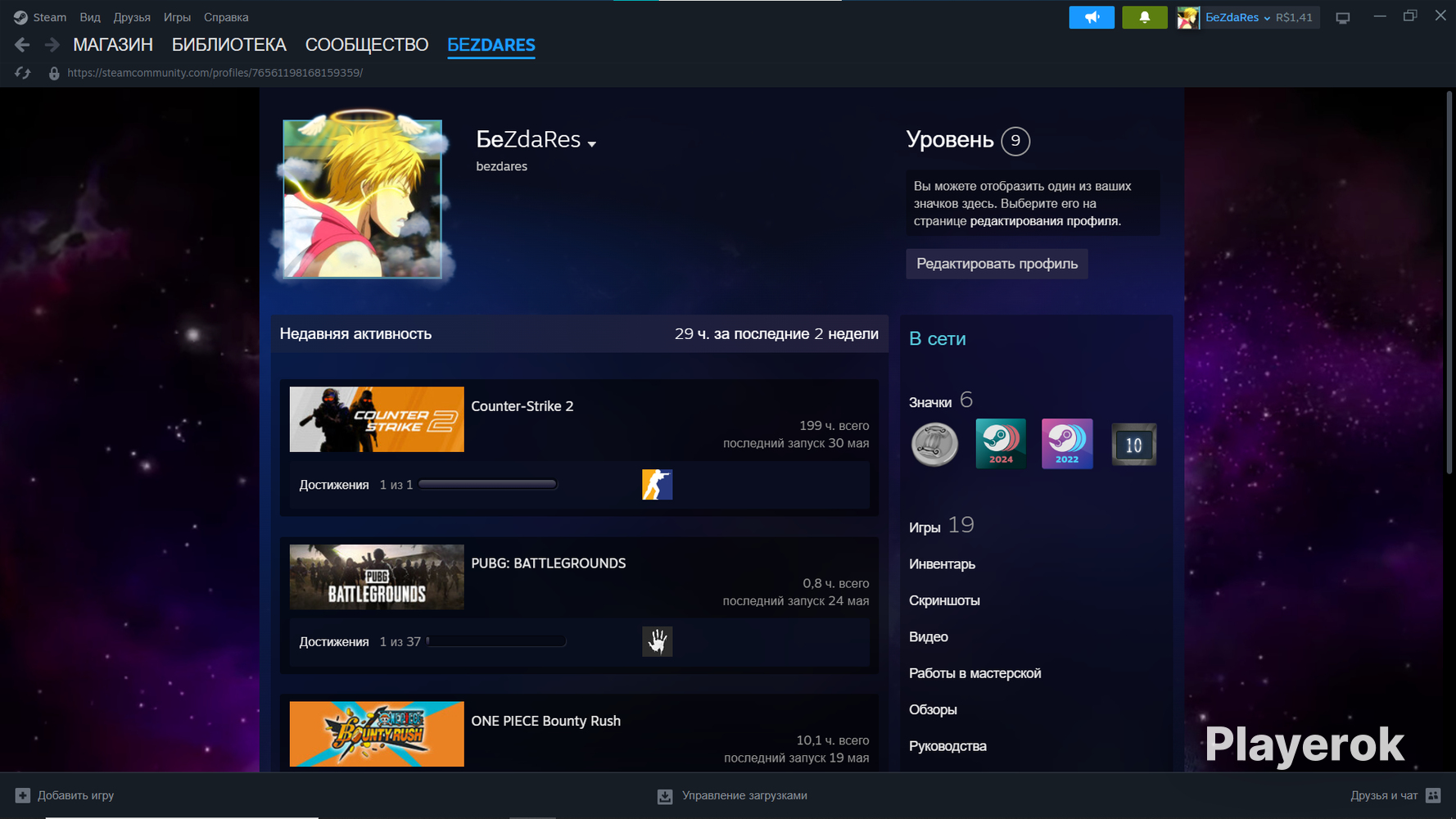The width and height of the screenshot is (1456, 819).
Task: Open the PUBG: BATTLEGROUNDS title link
Action: coord(549,563)
